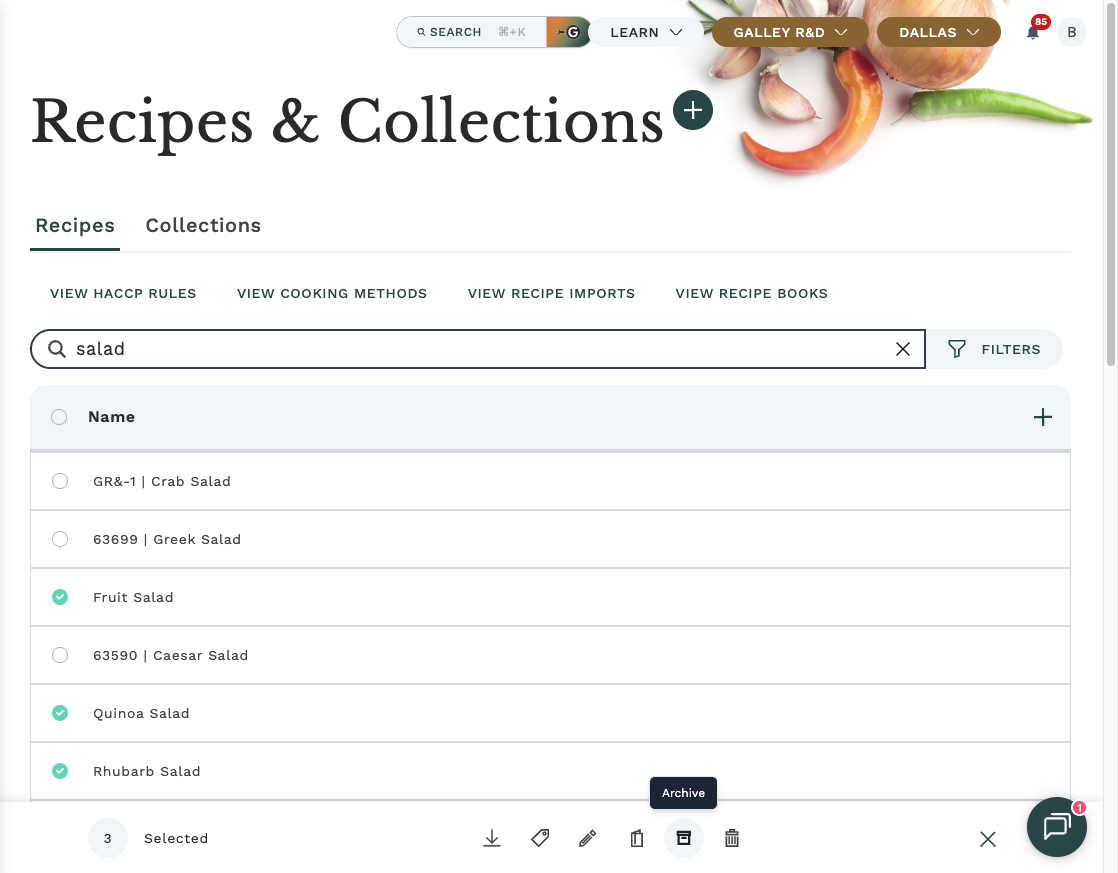This screenshot has width=1118, height=873.
Task: Click the tag icon for selected recipes
Action: (540, 838)
